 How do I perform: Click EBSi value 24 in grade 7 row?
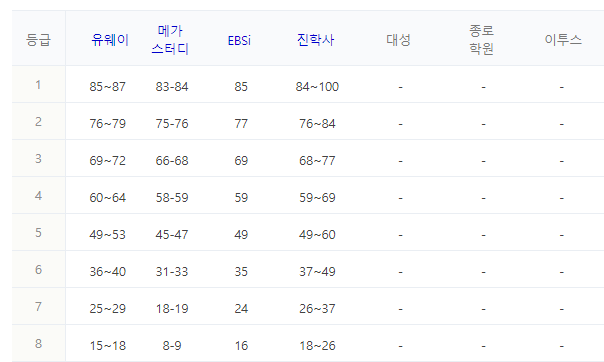click(241, 308)
